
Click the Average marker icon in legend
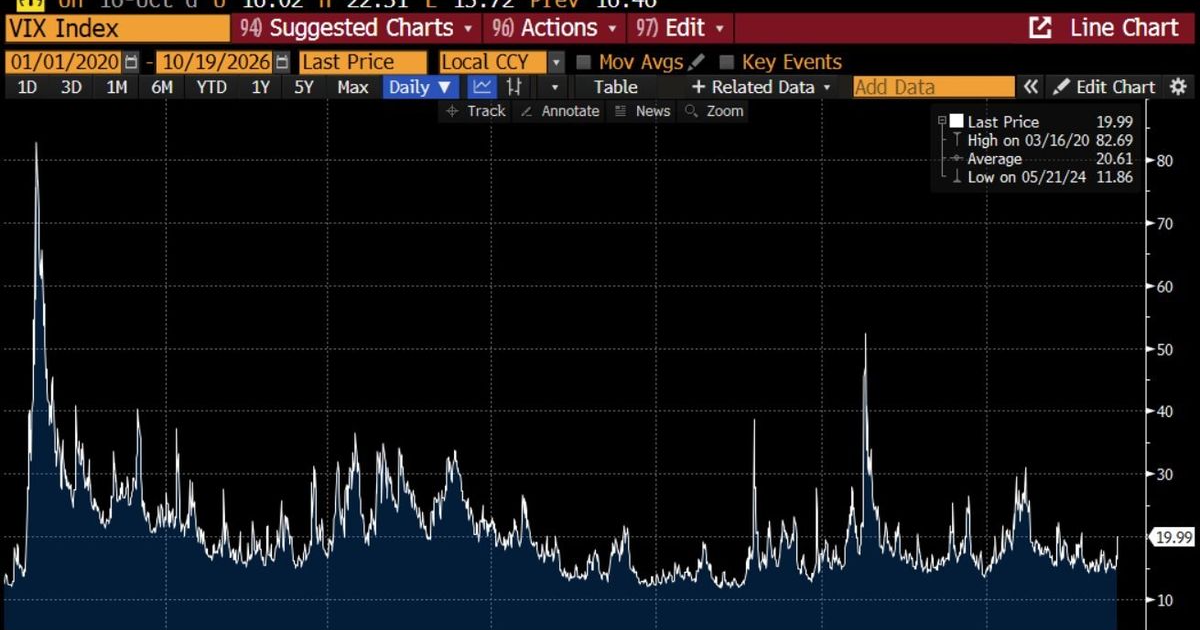click(x=956, y=159)
